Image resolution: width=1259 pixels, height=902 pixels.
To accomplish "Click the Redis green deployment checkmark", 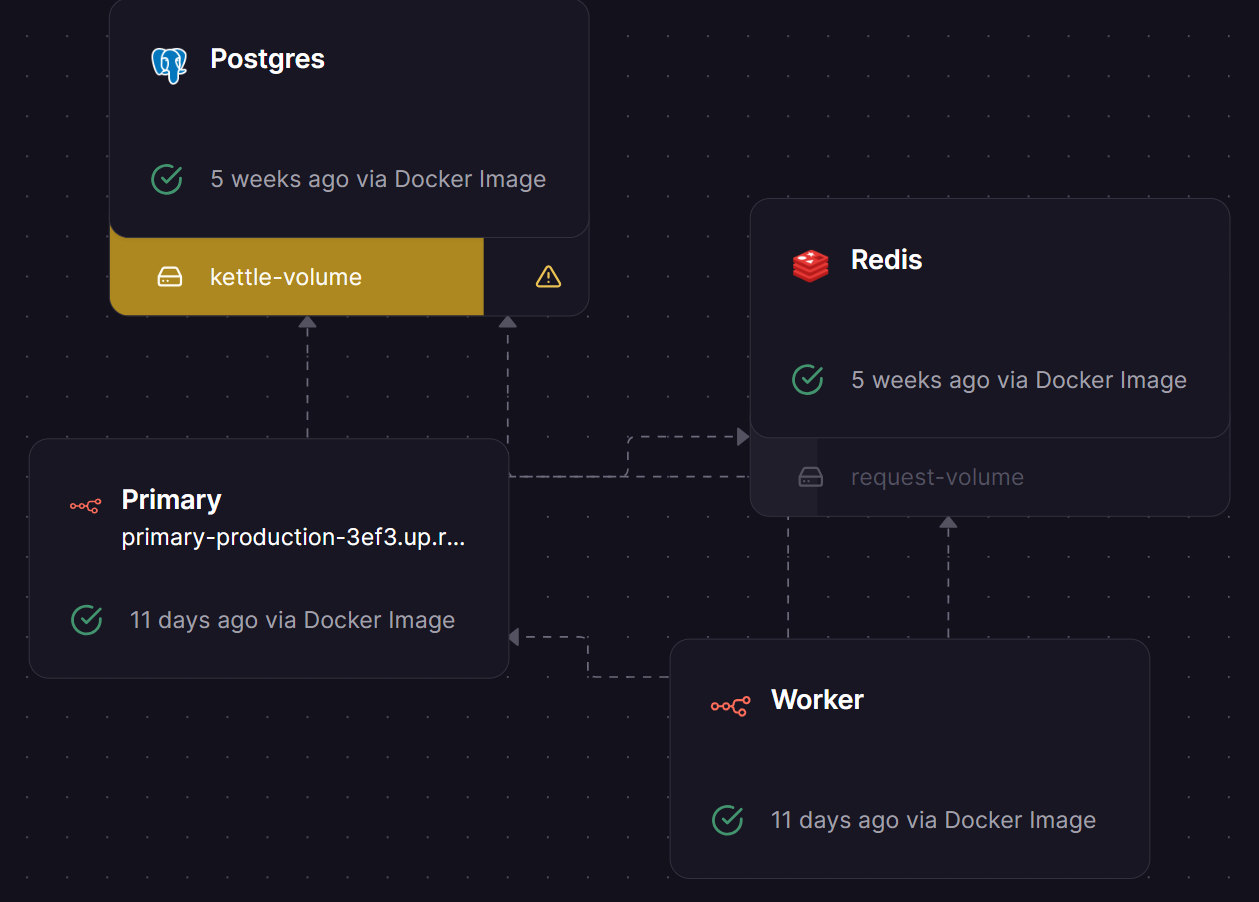I will coord(808,380).
